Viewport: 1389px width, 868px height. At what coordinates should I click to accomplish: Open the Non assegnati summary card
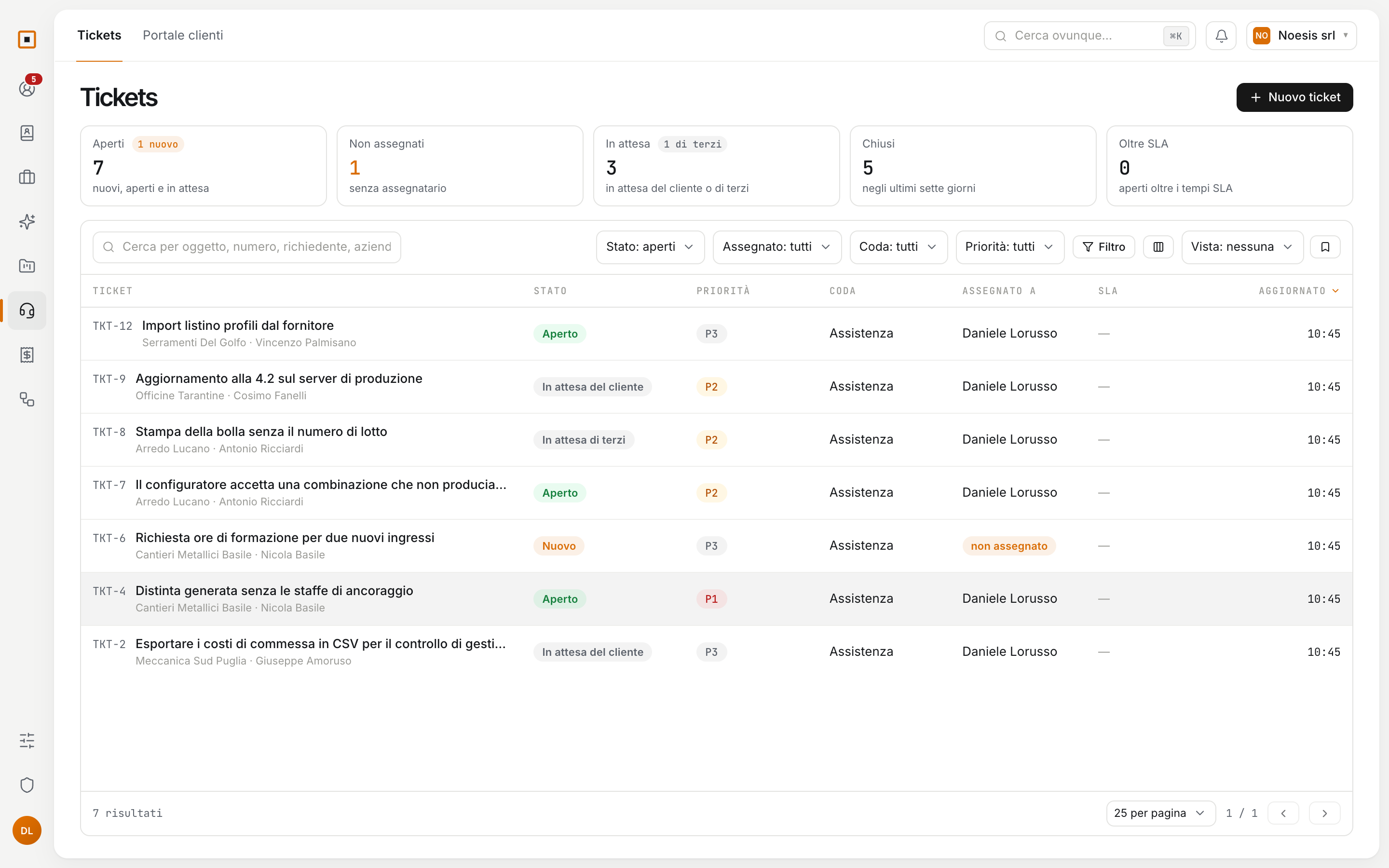click(460, 166)
